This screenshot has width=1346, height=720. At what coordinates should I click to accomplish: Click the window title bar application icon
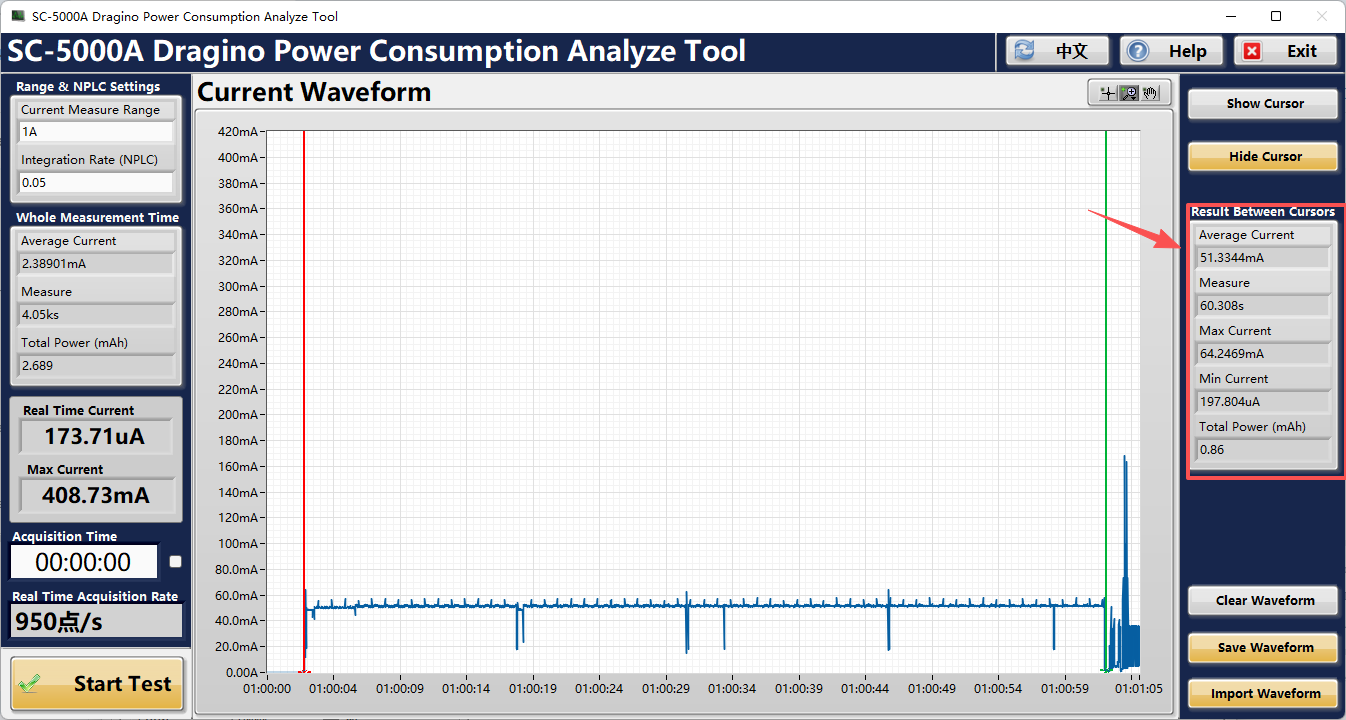[18, 16]
